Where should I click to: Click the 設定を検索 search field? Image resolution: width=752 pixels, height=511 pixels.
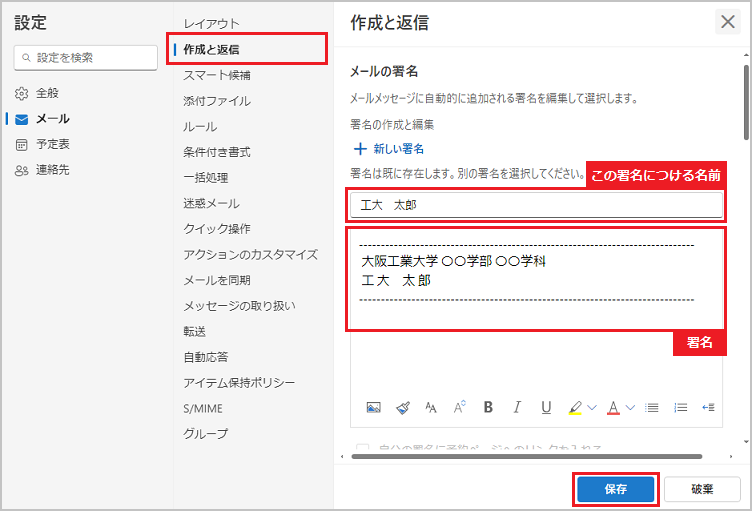pos(86,58)
